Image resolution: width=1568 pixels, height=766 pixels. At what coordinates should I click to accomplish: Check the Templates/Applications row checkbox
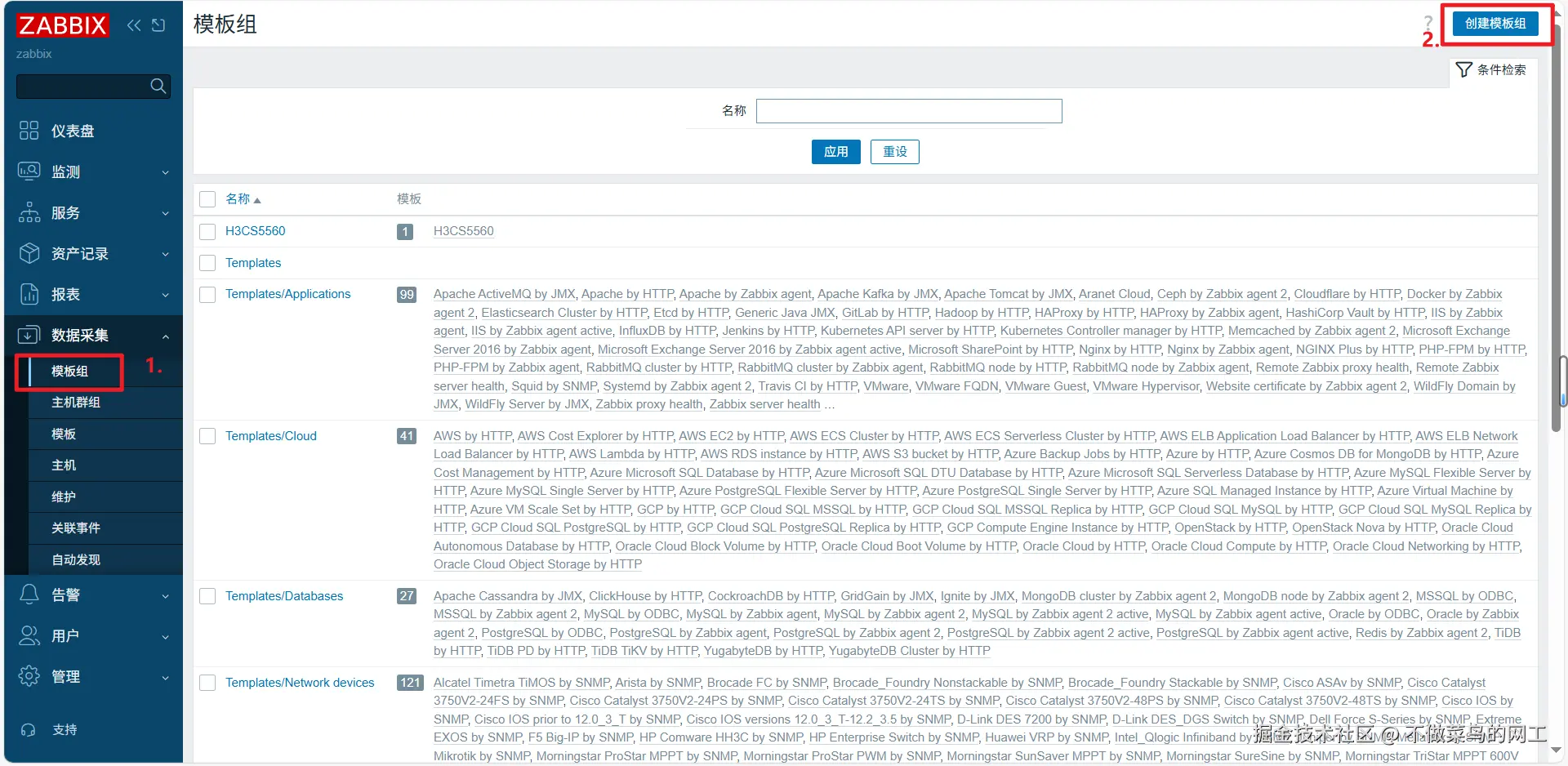pyautogui.click(x=207, y=294)
